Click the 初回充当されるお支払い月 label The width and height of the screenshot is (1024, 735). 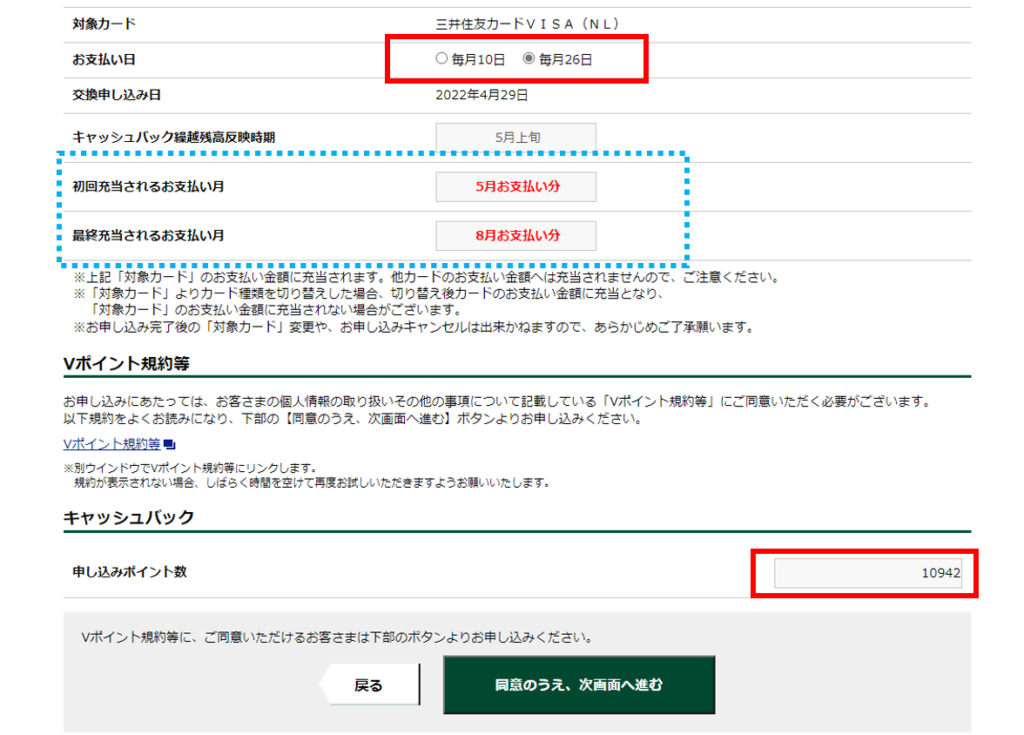pos(148,187)
